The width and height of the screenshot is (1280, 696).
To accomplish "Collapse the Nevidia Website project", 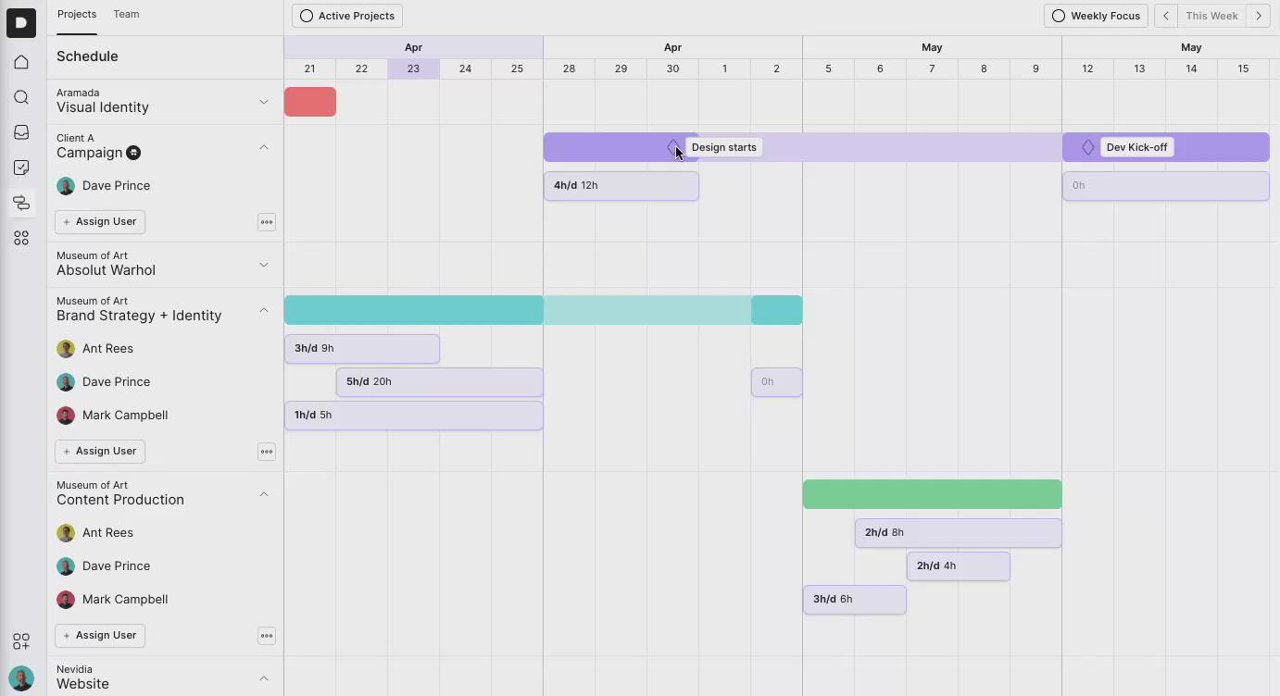I will [264, 678].
